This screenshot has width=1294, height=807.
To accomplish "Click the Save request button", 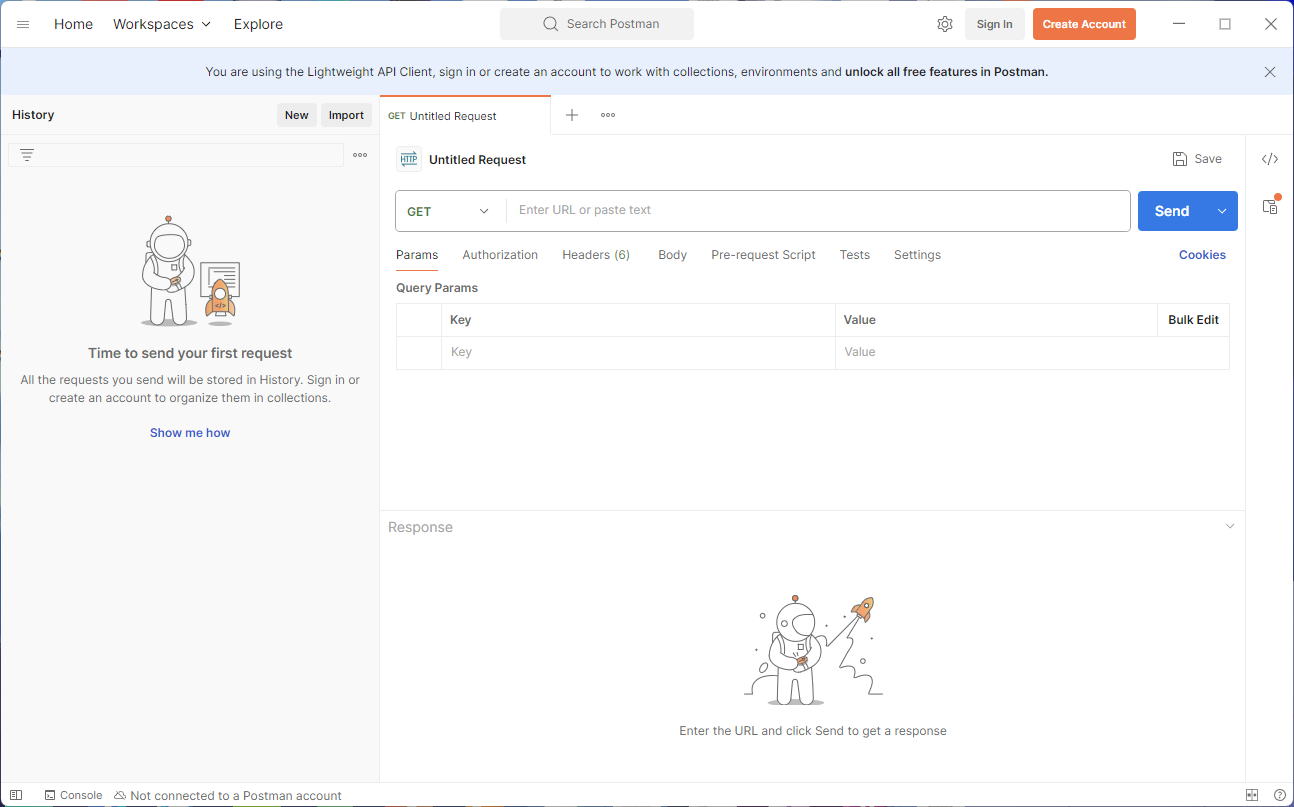I will 1197,159.
